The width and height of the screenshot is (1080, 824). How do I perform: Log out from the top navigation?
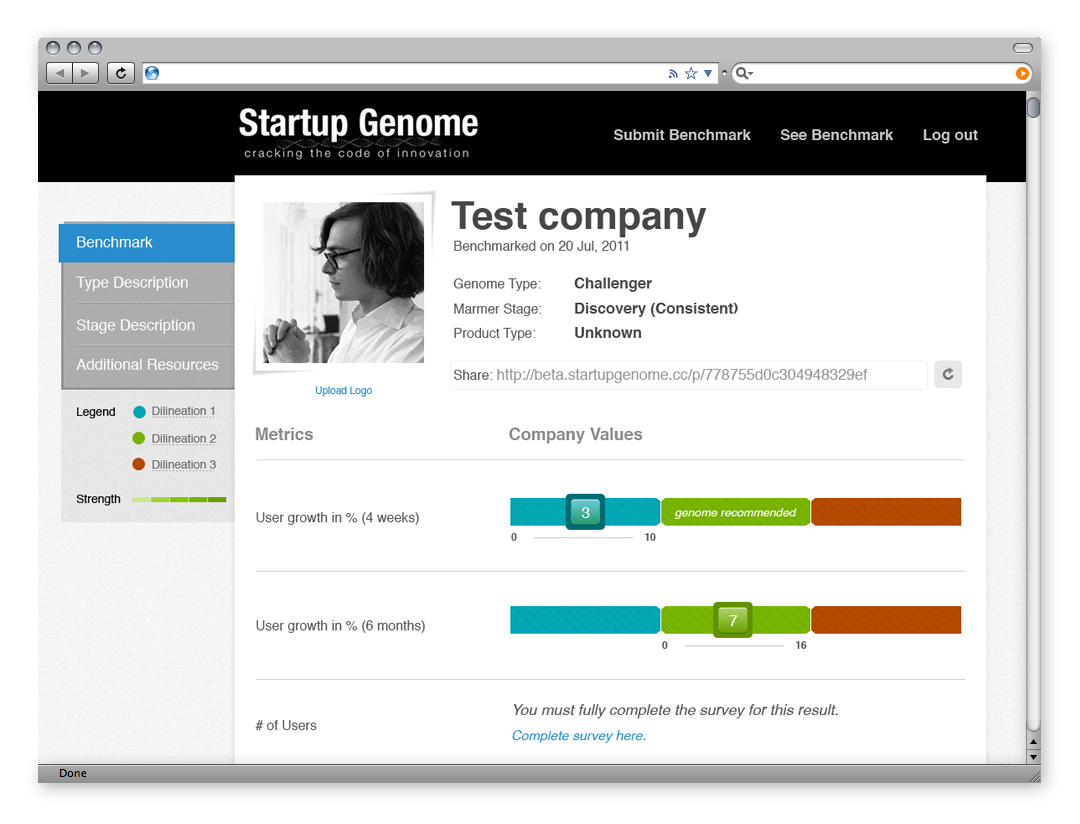[950, 135]
